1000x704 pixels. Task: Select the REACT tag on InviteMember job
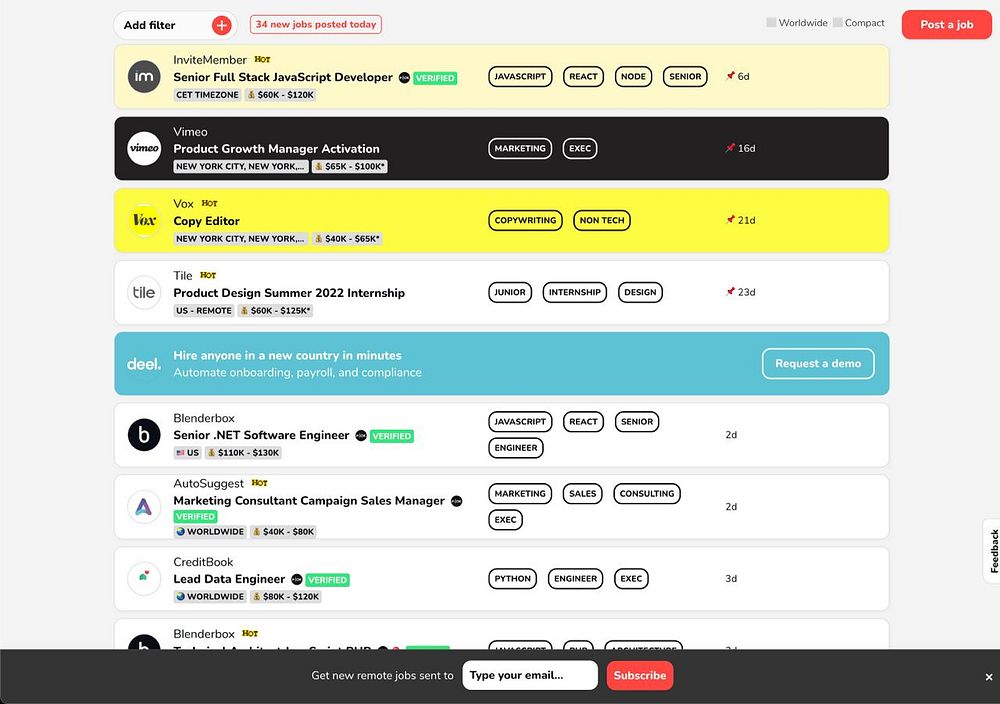coord(583,77)
